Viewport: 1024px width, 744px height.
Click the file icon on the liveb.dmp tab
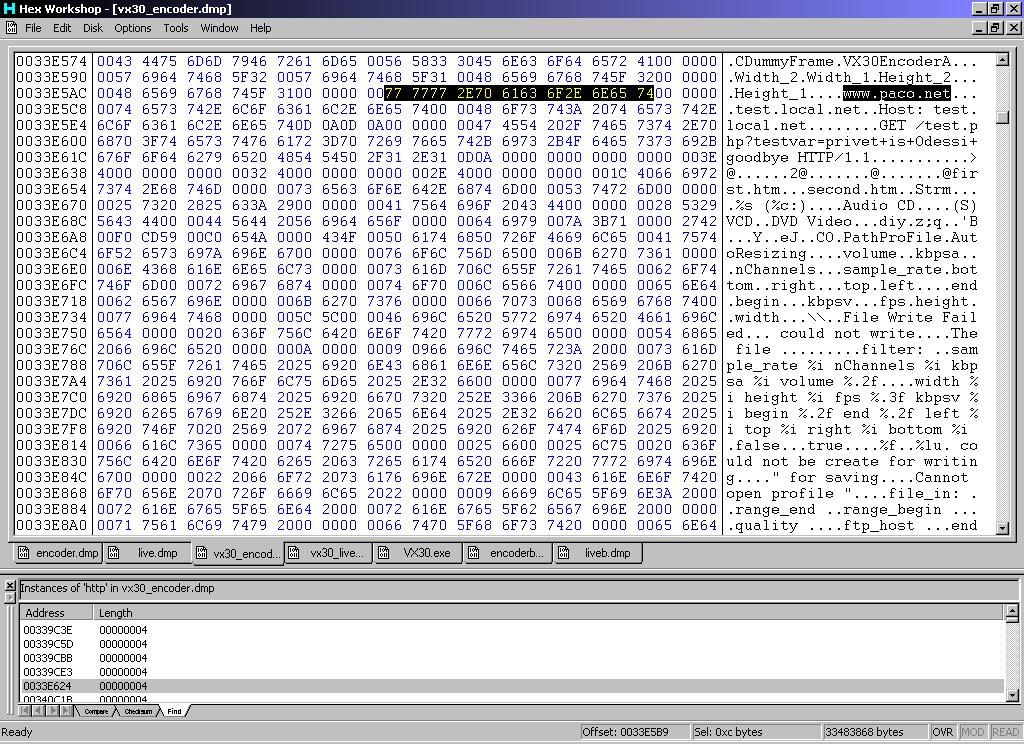click(564, 553)
